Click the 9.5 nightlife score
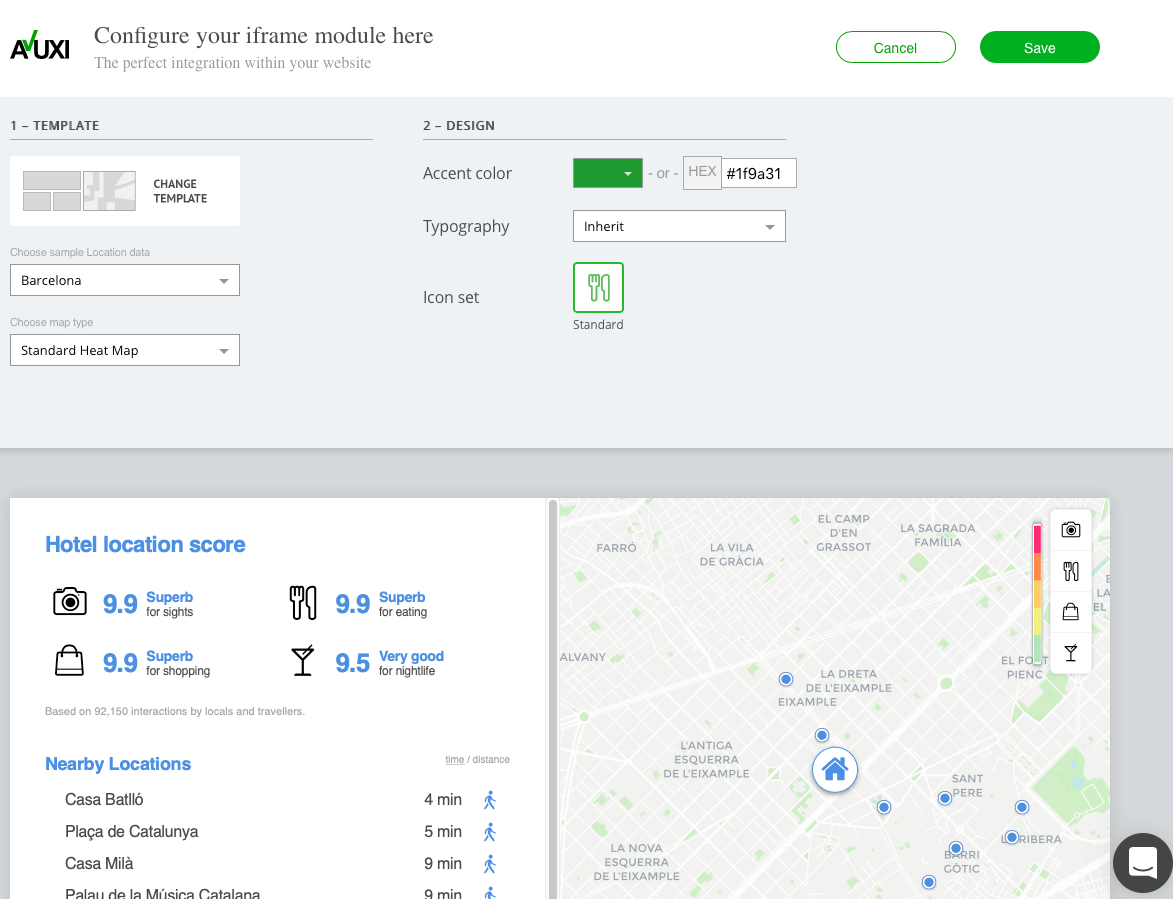 click(x=352, y=663)
